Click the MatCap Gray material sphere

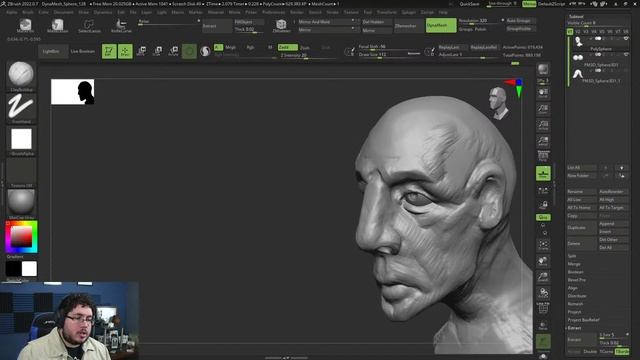point(21,202)
